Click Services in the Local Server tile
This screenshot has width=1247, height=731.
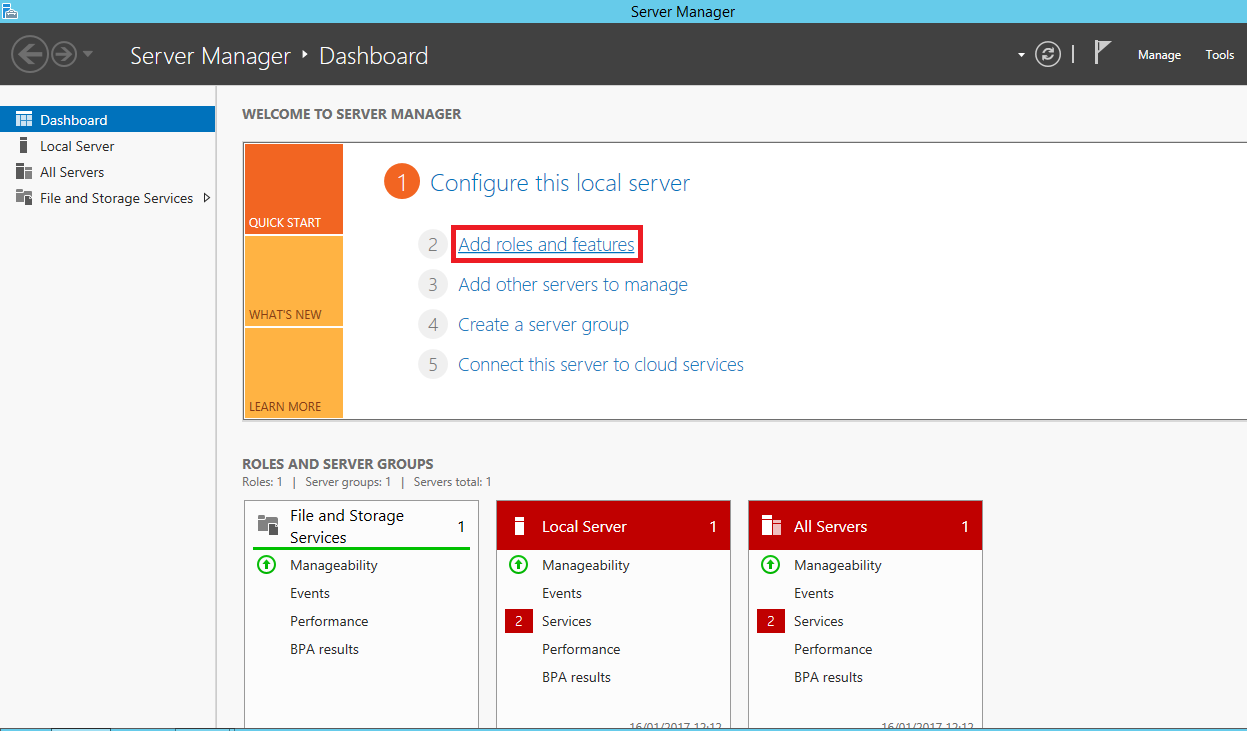click(x=567, y=621)
